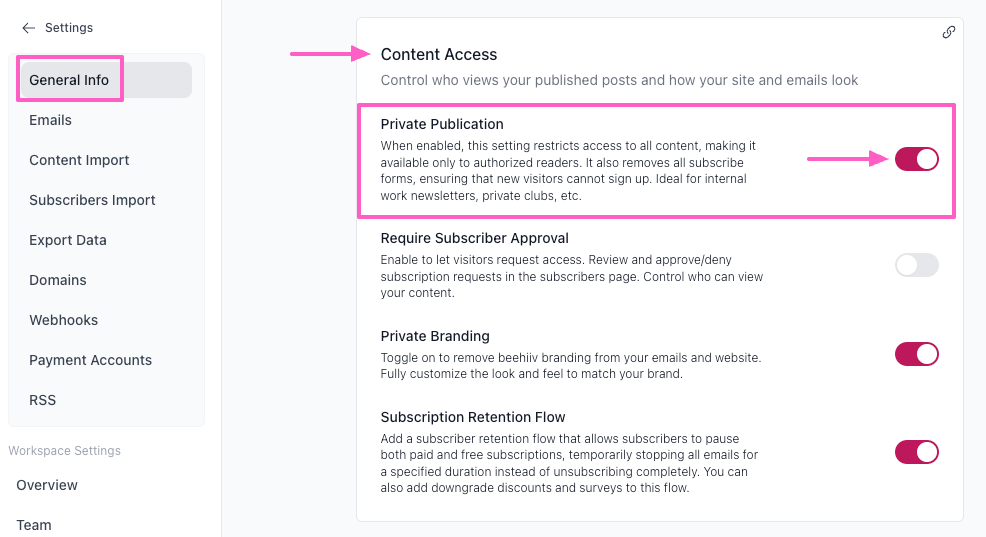Go to the Emails settings page
986x537 pixels.
coord(51,120)
